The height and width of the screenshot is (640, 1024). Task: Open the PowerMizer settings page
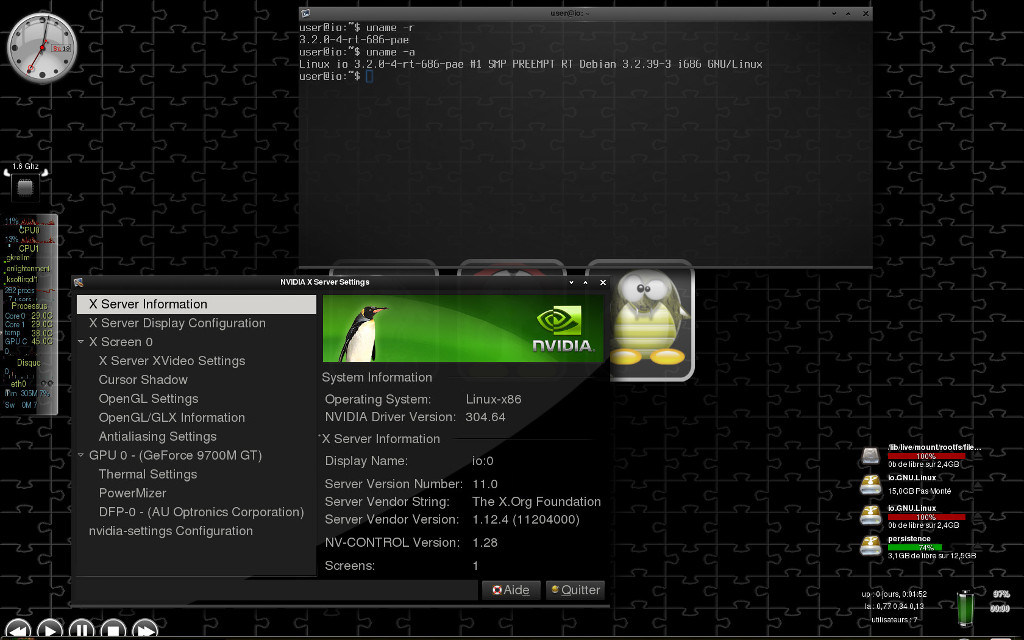click(x=133, y=493)
